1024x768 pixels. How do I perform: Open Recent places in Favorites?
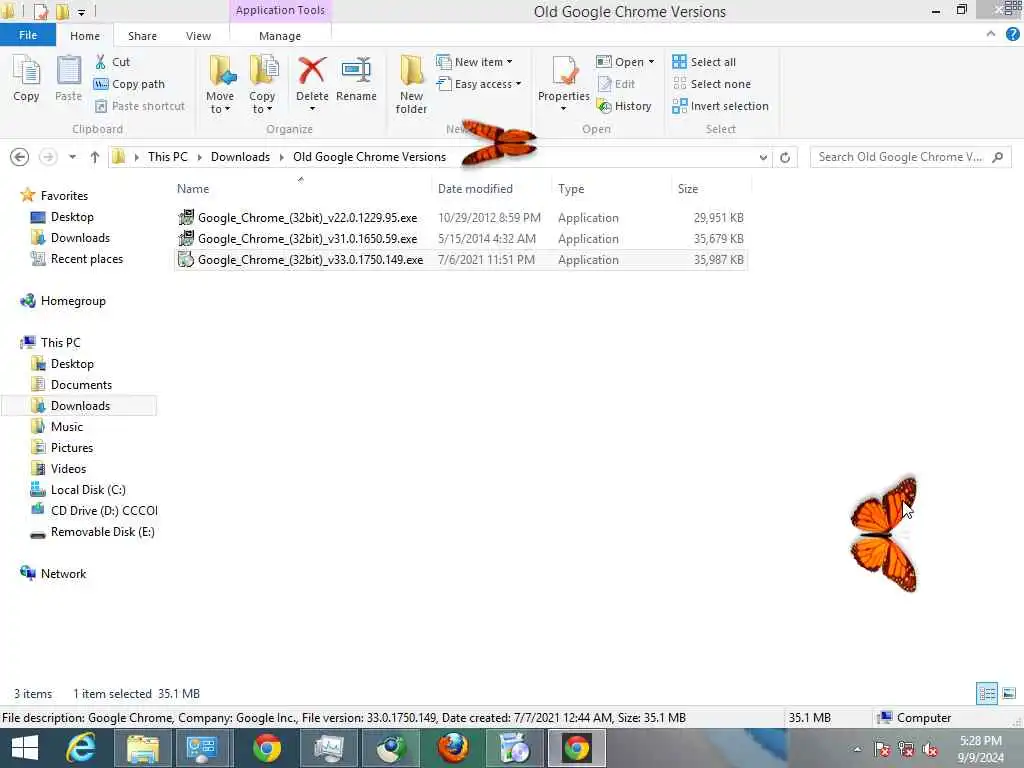(86, 259)
